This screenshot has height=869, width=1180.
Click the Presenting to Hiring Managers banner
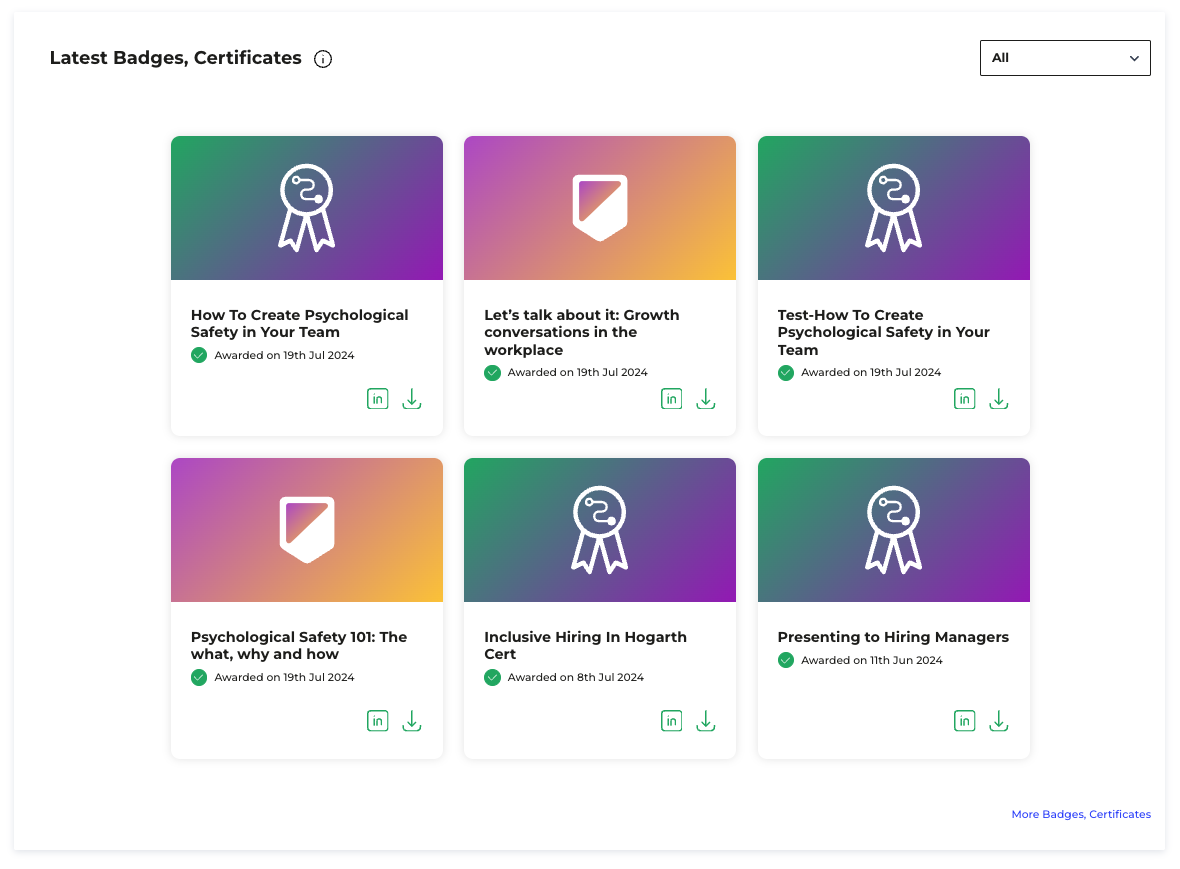click(x=893, y=530)
